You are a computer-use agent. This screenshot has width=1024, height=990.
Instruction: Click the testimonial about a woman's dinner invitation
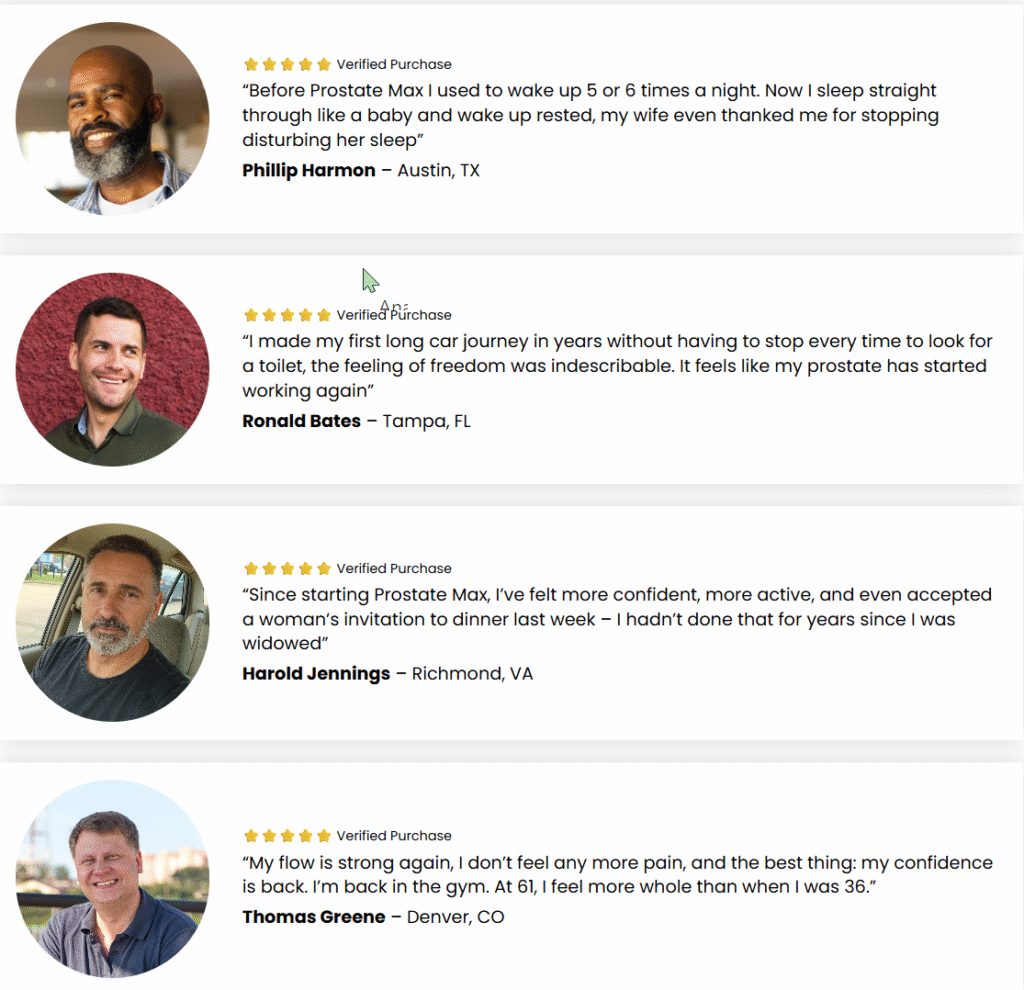click(616, 619)
